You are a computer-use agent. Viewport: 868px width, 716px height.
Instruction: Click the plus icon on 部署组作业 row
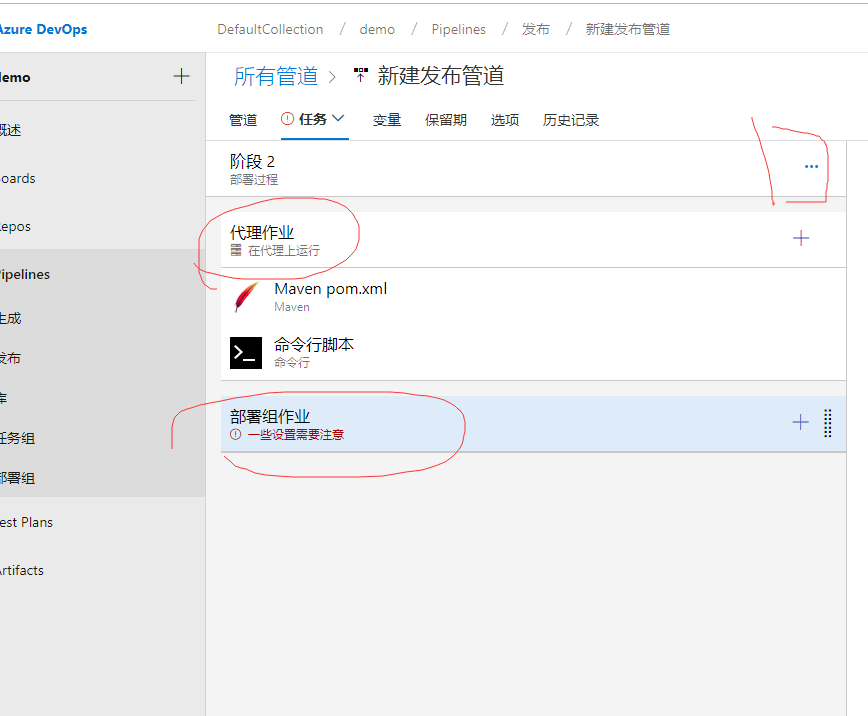[x=800, y=423]
